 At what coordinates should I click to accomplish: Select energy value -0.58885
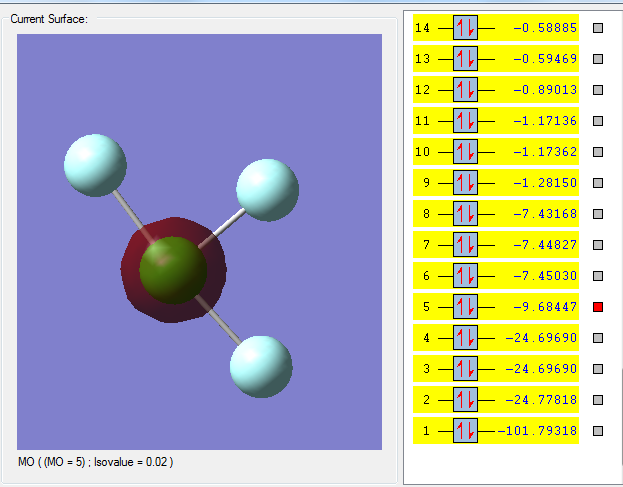point(545,28)
